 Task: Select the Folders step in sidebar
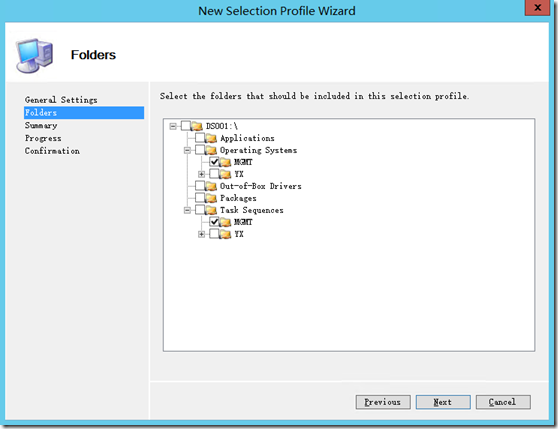84,113
